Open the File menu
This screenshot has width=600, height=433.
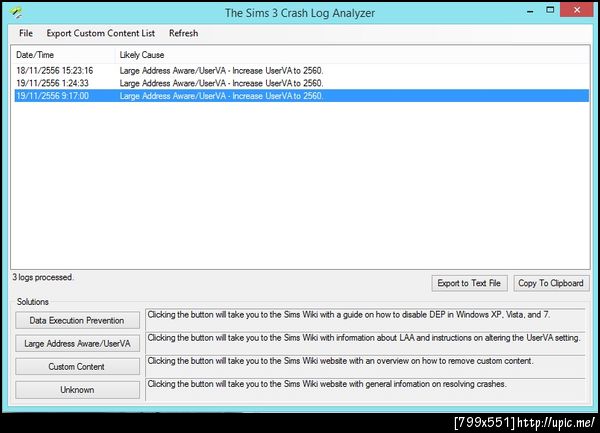pyautogui.click(x=26, y=33)
